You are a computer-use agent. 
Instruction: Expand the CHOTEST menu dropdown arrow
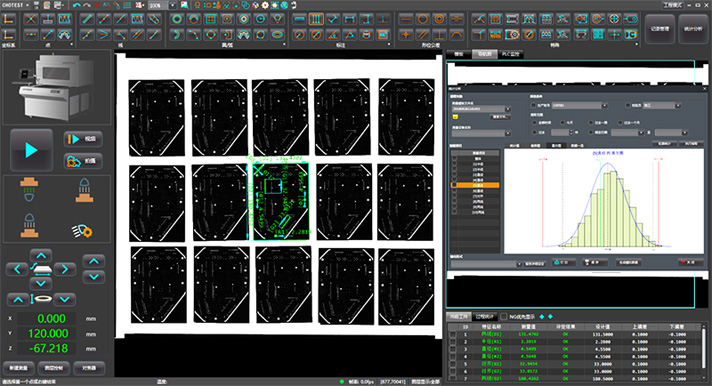coord(27,5)
